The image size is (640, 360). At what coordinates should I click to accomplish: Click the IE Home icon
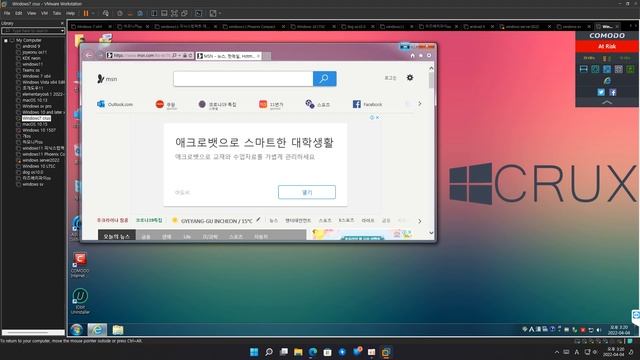click(412, 56)
